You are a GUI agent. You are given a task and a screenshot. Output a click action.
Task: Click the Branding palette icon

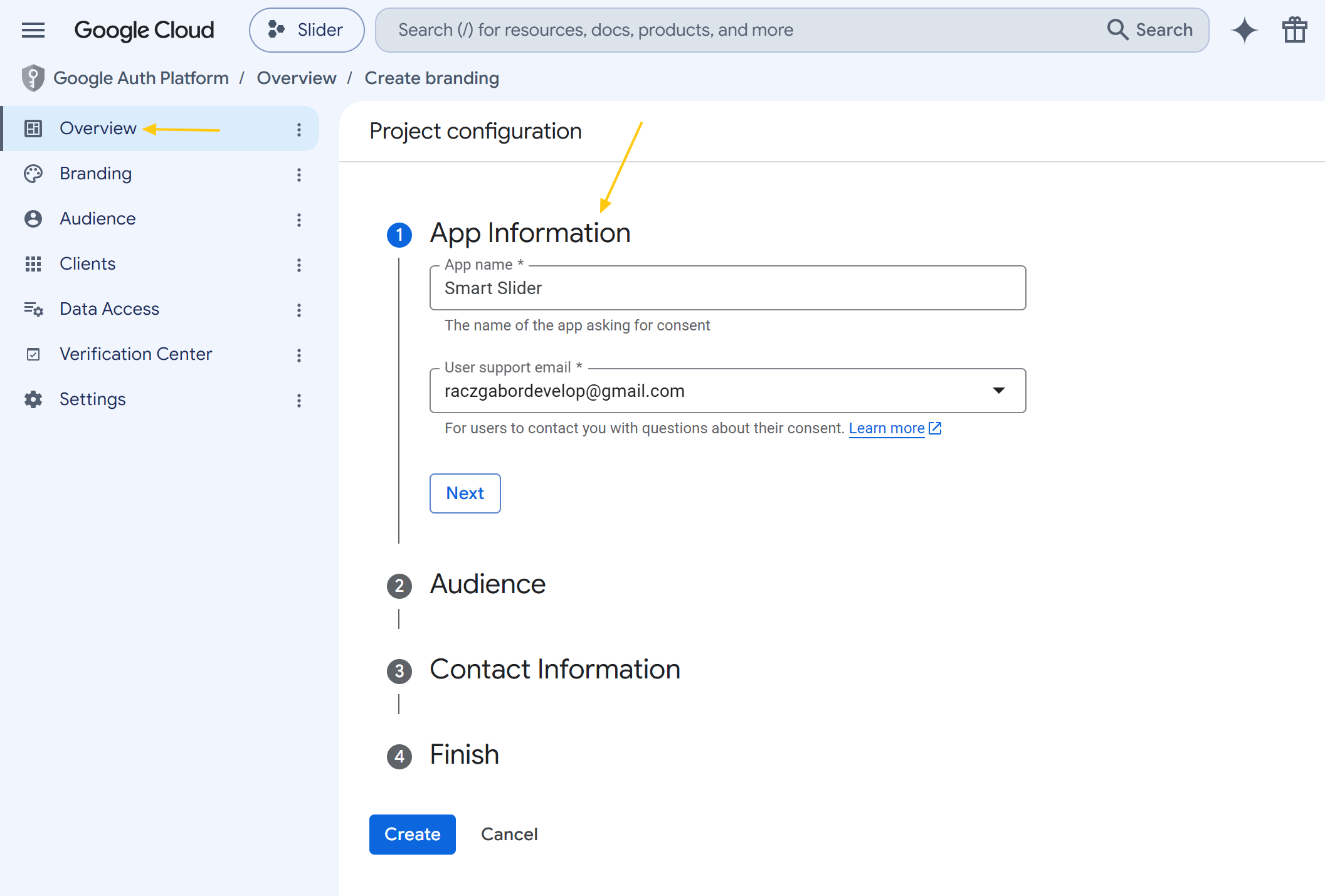tap(33, 174)
